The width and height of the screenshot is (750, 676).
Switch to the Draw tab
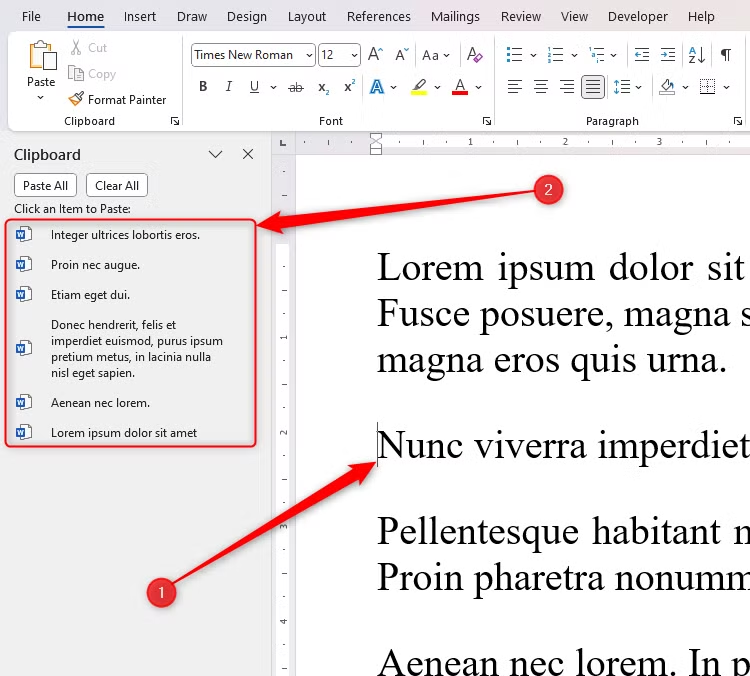(x=192, y=16)
